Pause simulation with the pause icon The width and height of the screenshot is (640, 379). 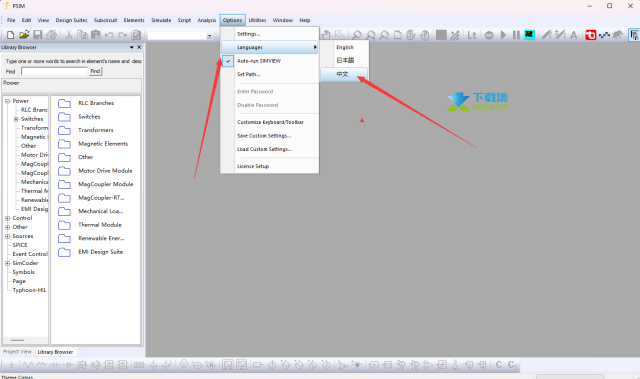(516, 35)
